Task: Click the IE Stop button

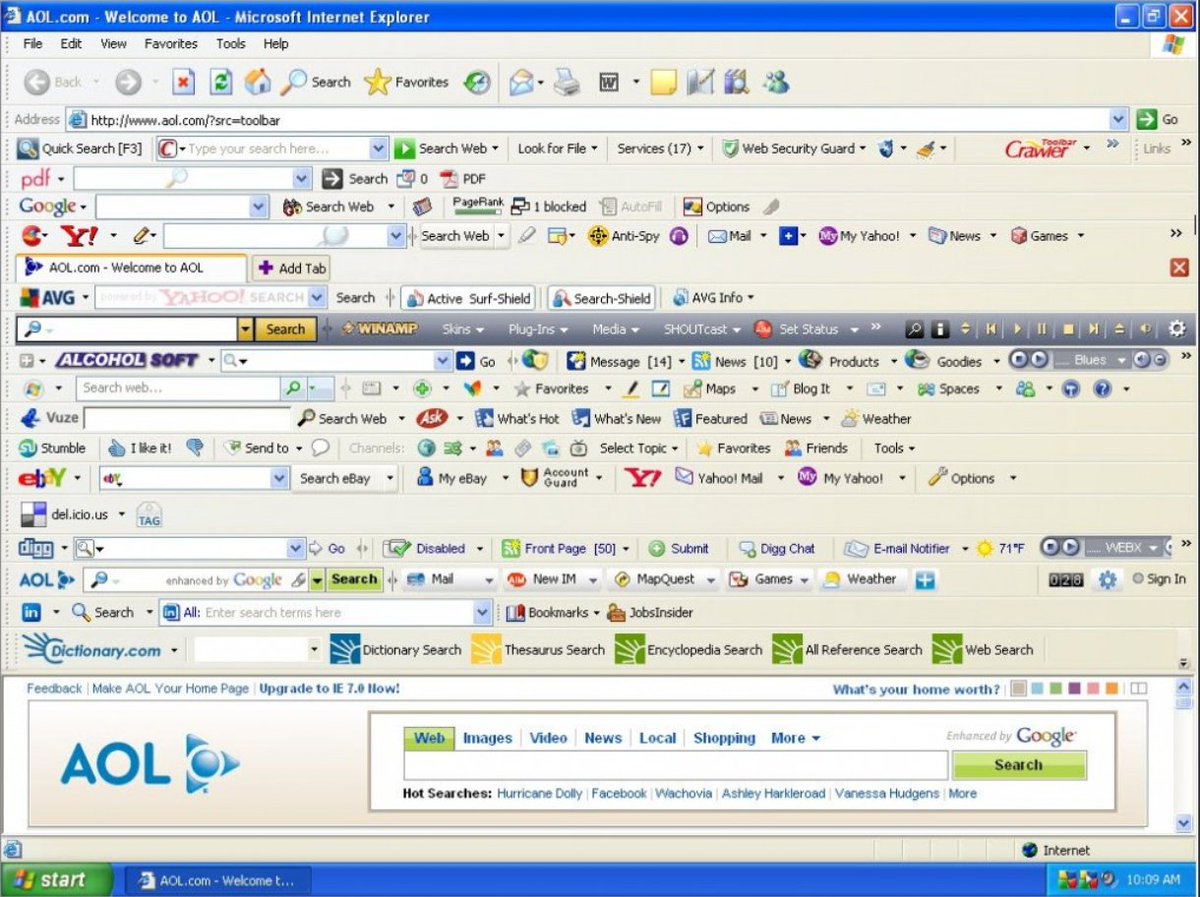Action: pos(183,82)
